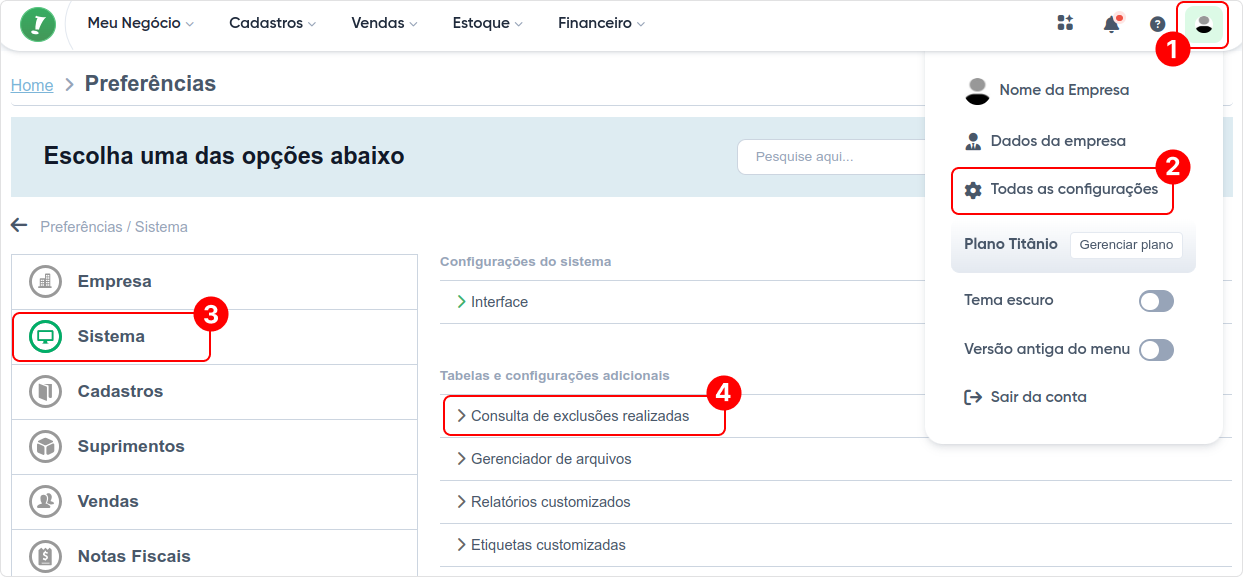Expand Relatórios customizados
The image size is (1243, 577).
(836, 502)
